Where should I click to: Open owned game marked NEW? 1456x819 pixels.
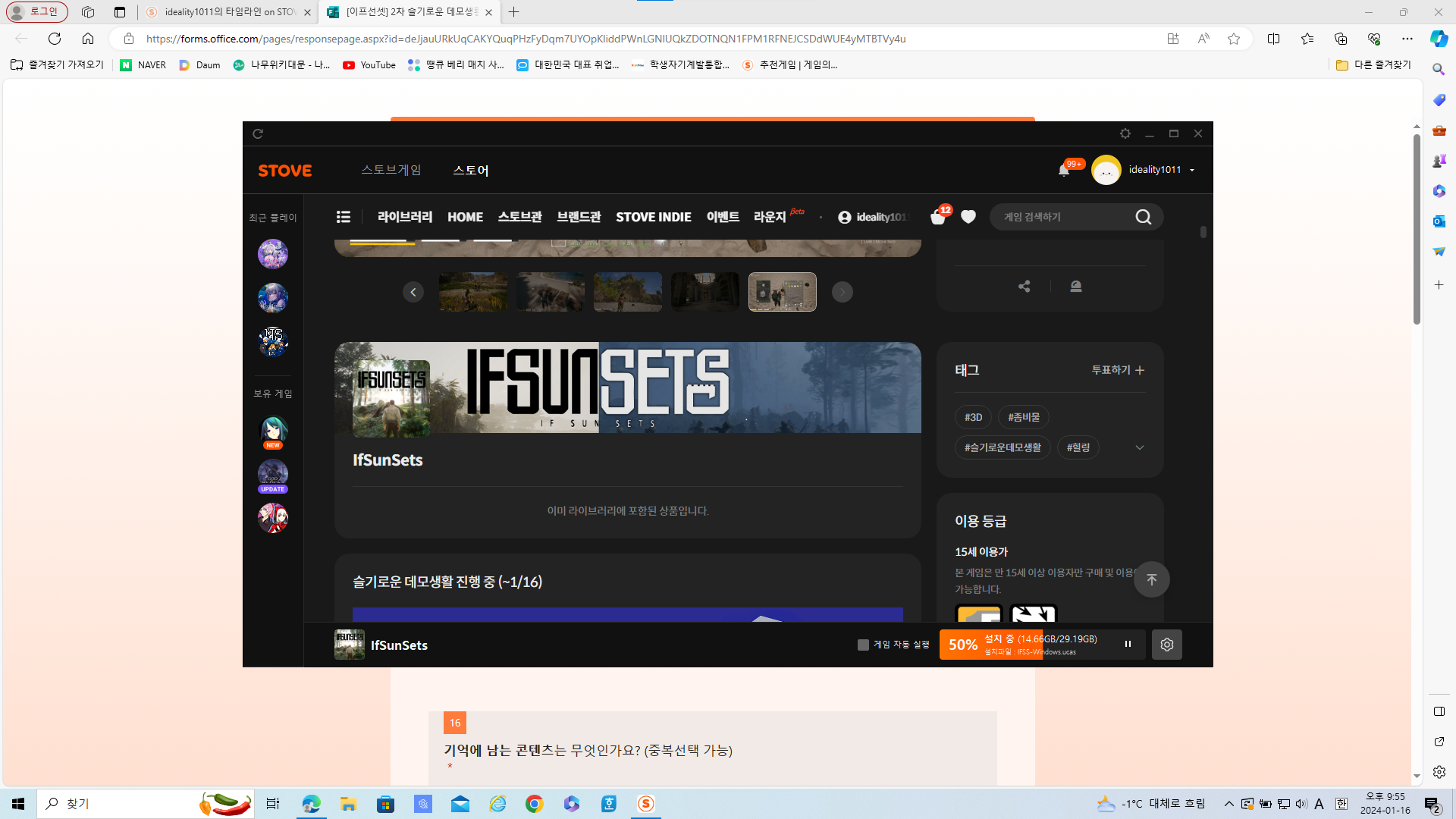click(273, 431)
